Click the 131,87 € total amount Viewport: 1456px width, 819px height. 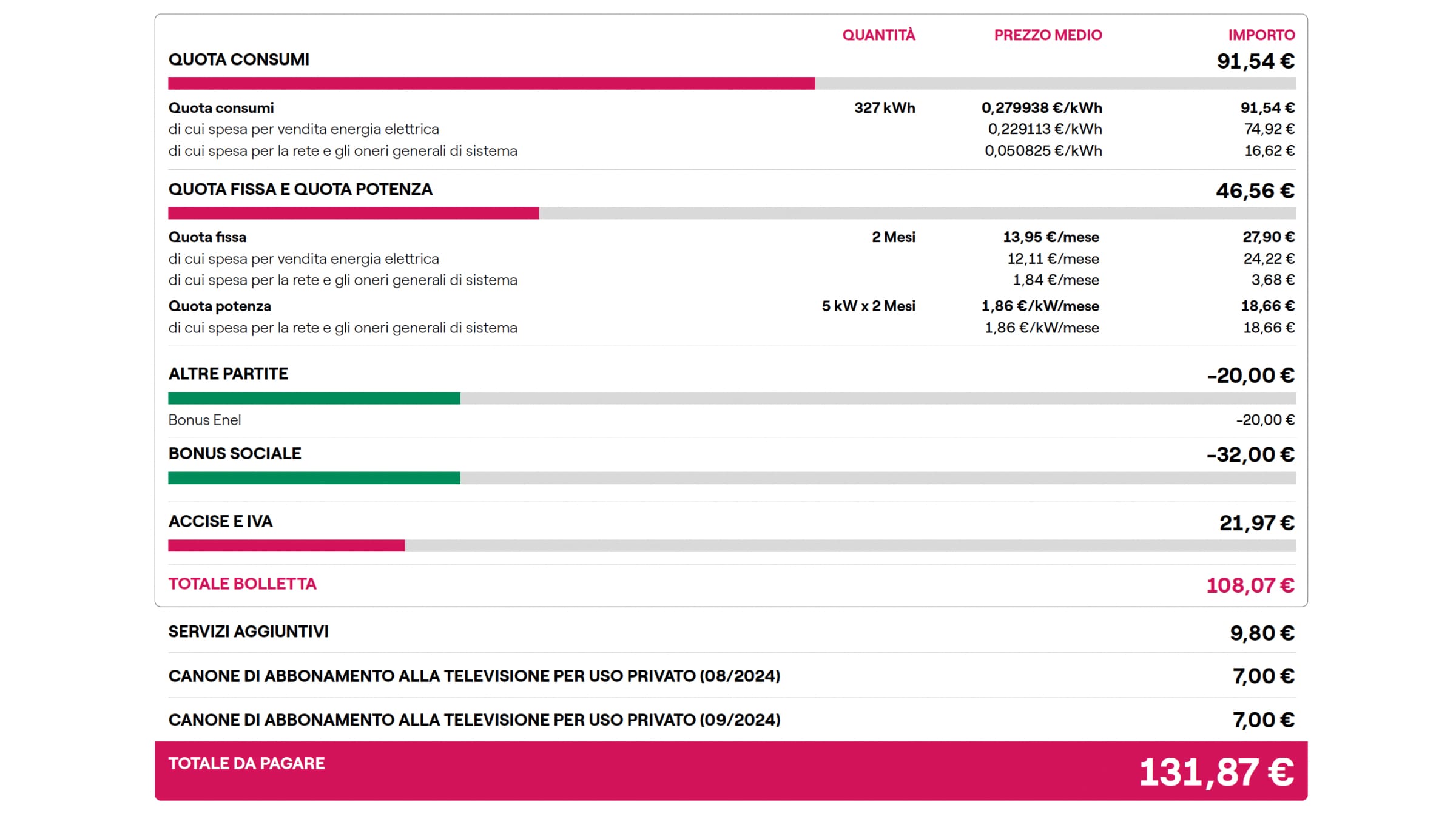(x=1216, y=772)
